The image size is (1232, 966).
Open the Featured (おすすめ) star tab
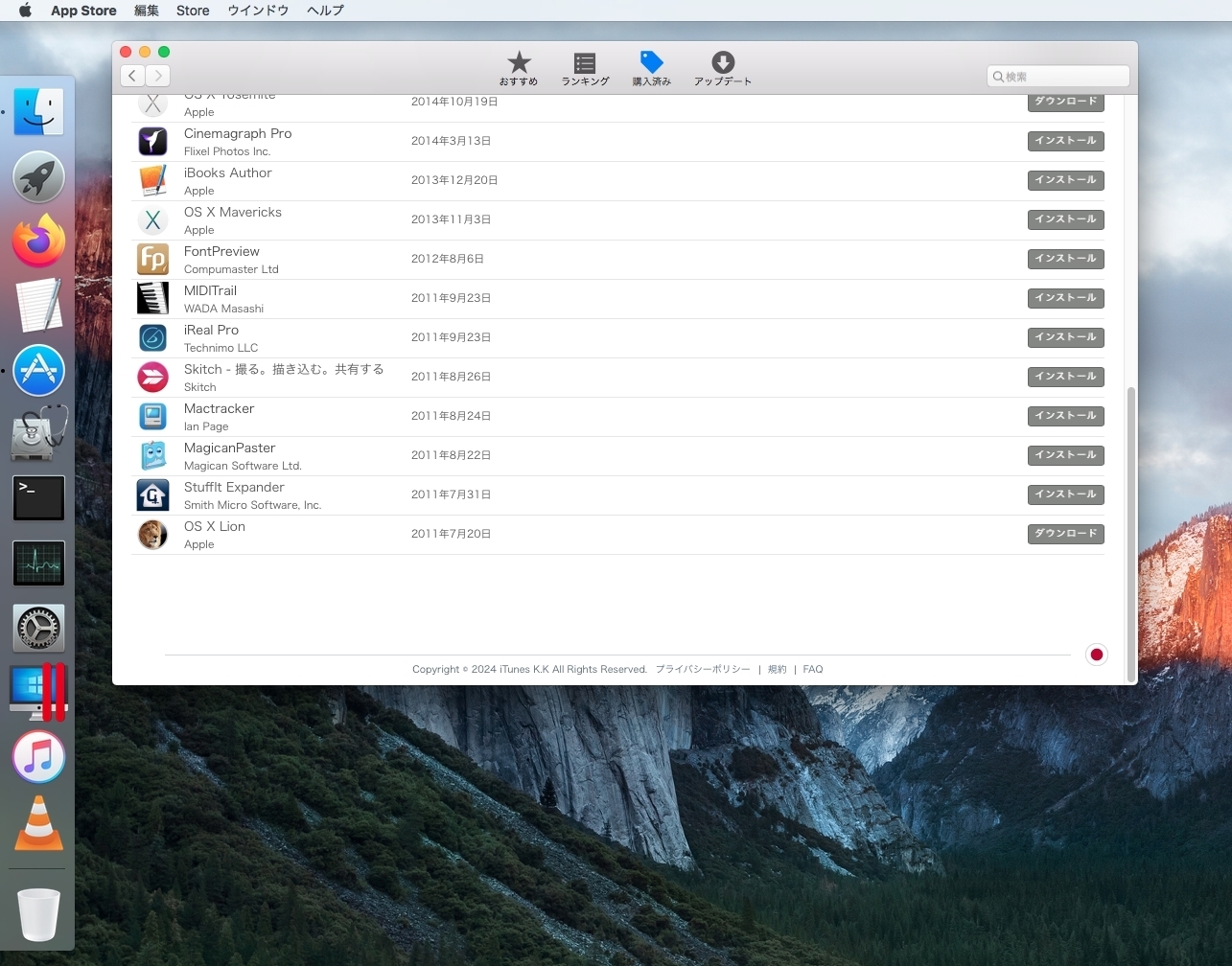coord(519,68)
